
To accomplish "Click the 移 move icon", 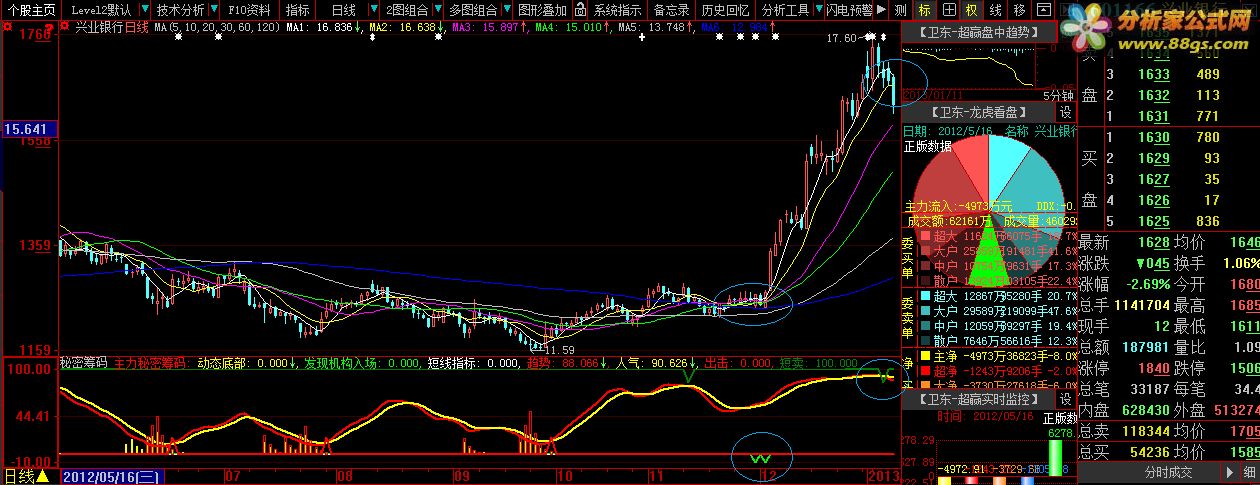I will (1018, 10).
